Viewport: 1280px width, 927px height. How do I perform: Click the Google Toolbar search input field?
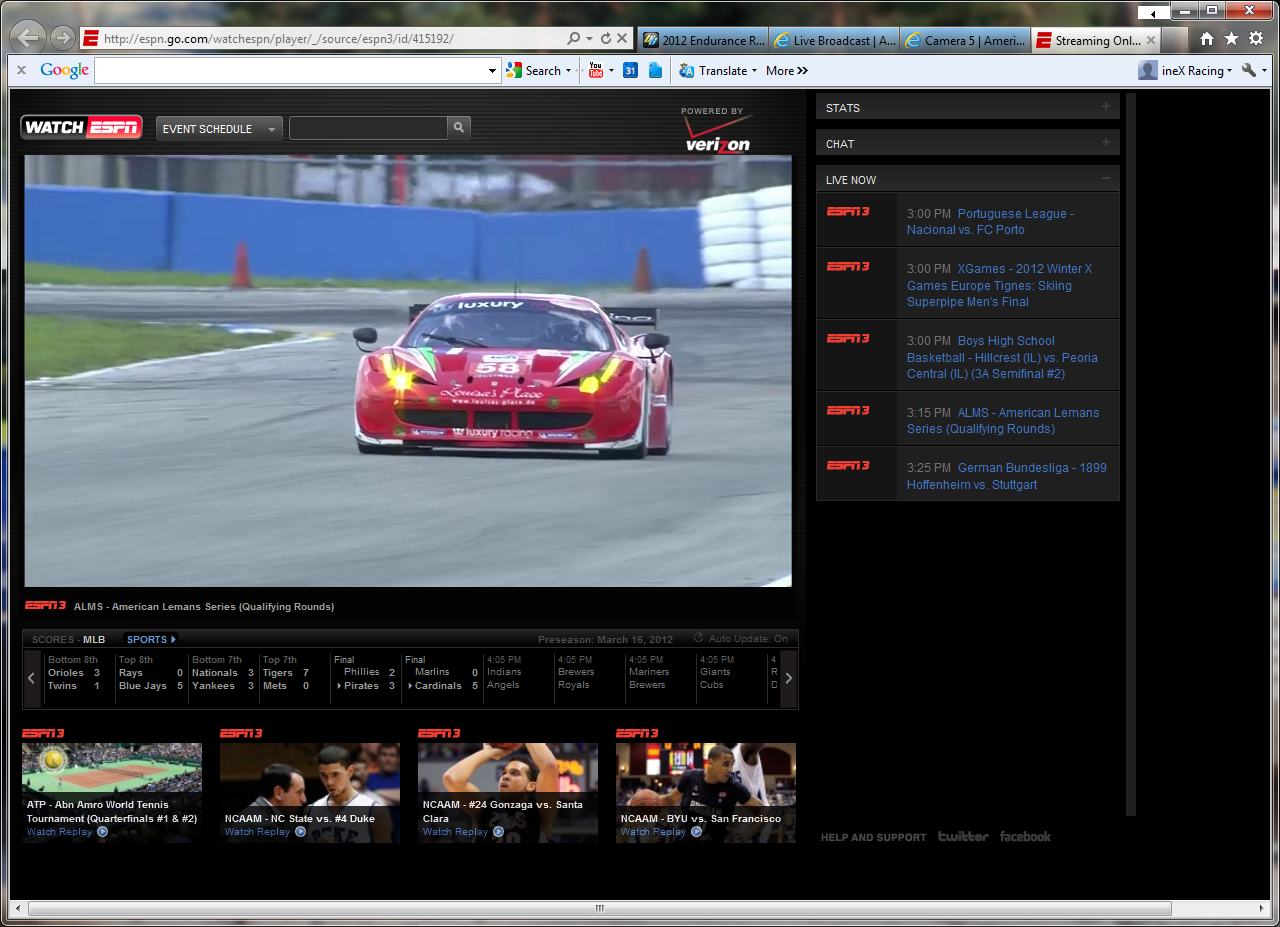(290, 71)
